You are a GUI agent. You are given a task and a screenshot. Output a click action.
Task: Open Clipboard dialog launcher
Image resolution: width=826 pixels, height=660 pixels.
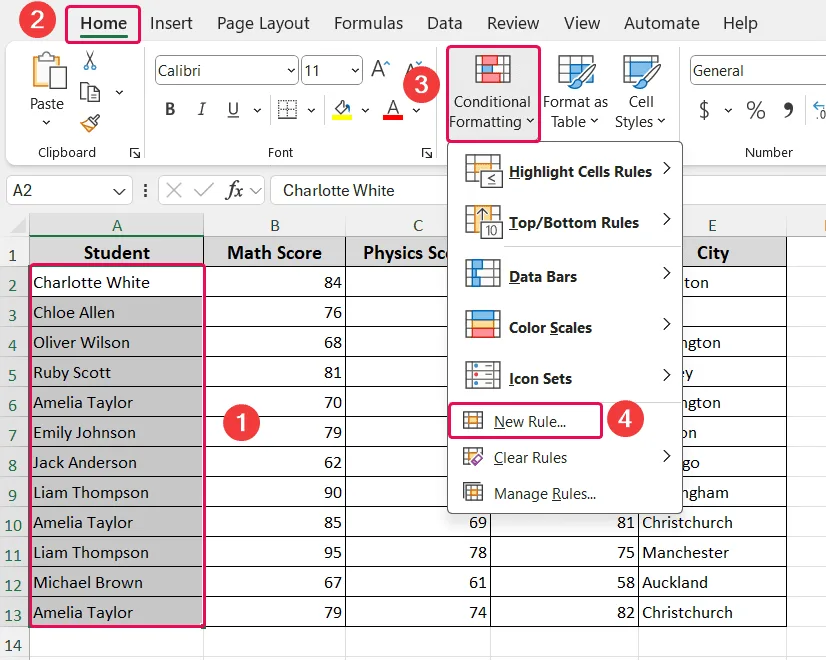click(x=135, y=153)
